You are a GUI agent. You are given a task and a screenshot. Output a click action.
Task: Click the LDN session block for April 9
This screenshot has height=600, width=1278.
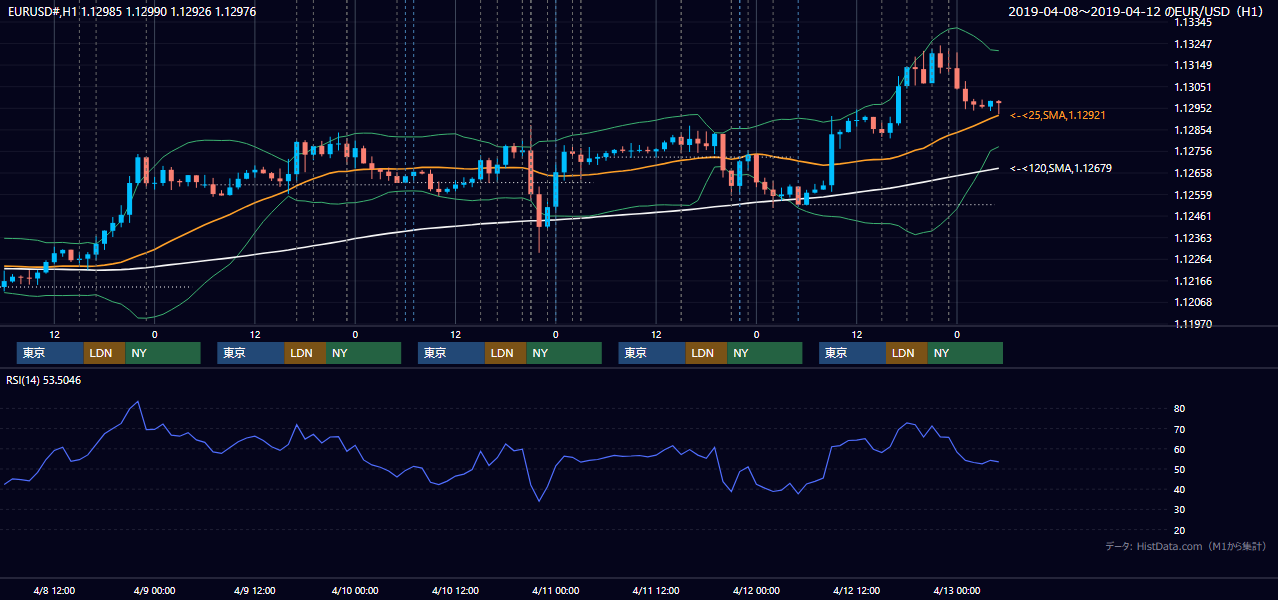pos(305,353)
